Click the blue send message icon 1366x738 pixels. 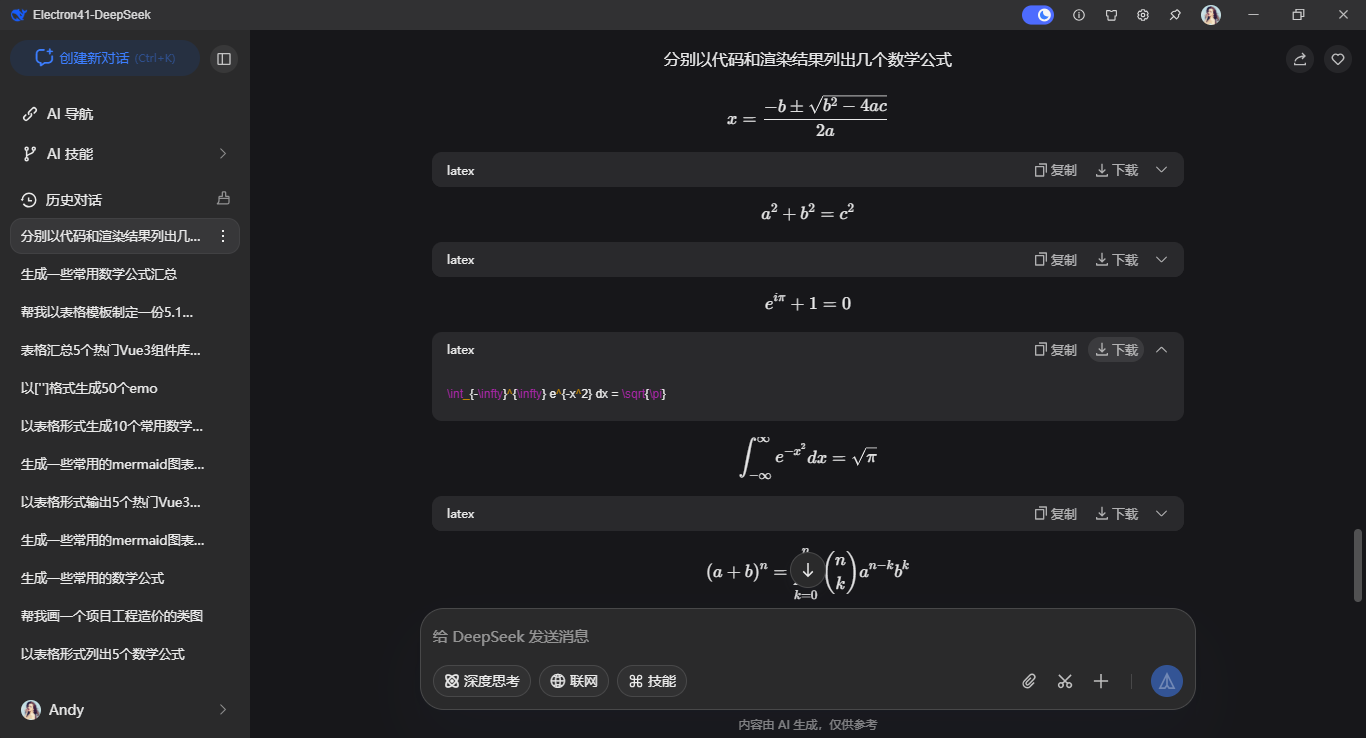[x=1165, y=681]
